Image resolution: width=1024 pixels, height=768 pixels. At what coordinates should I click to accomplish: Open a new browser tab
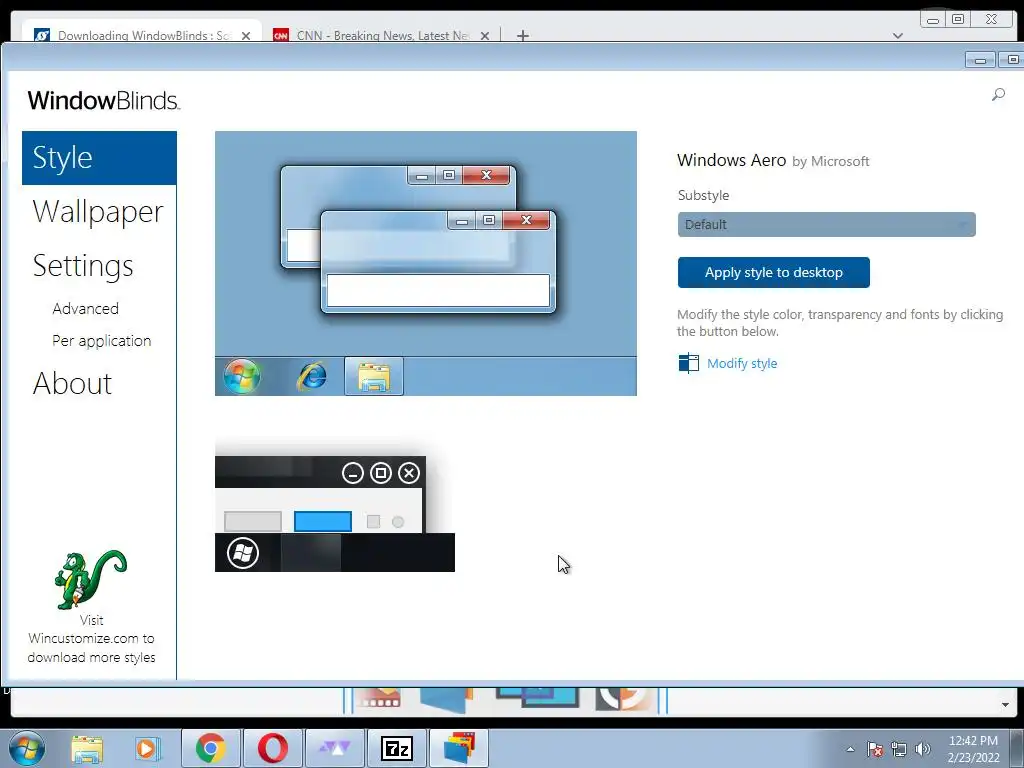point(522,36)
